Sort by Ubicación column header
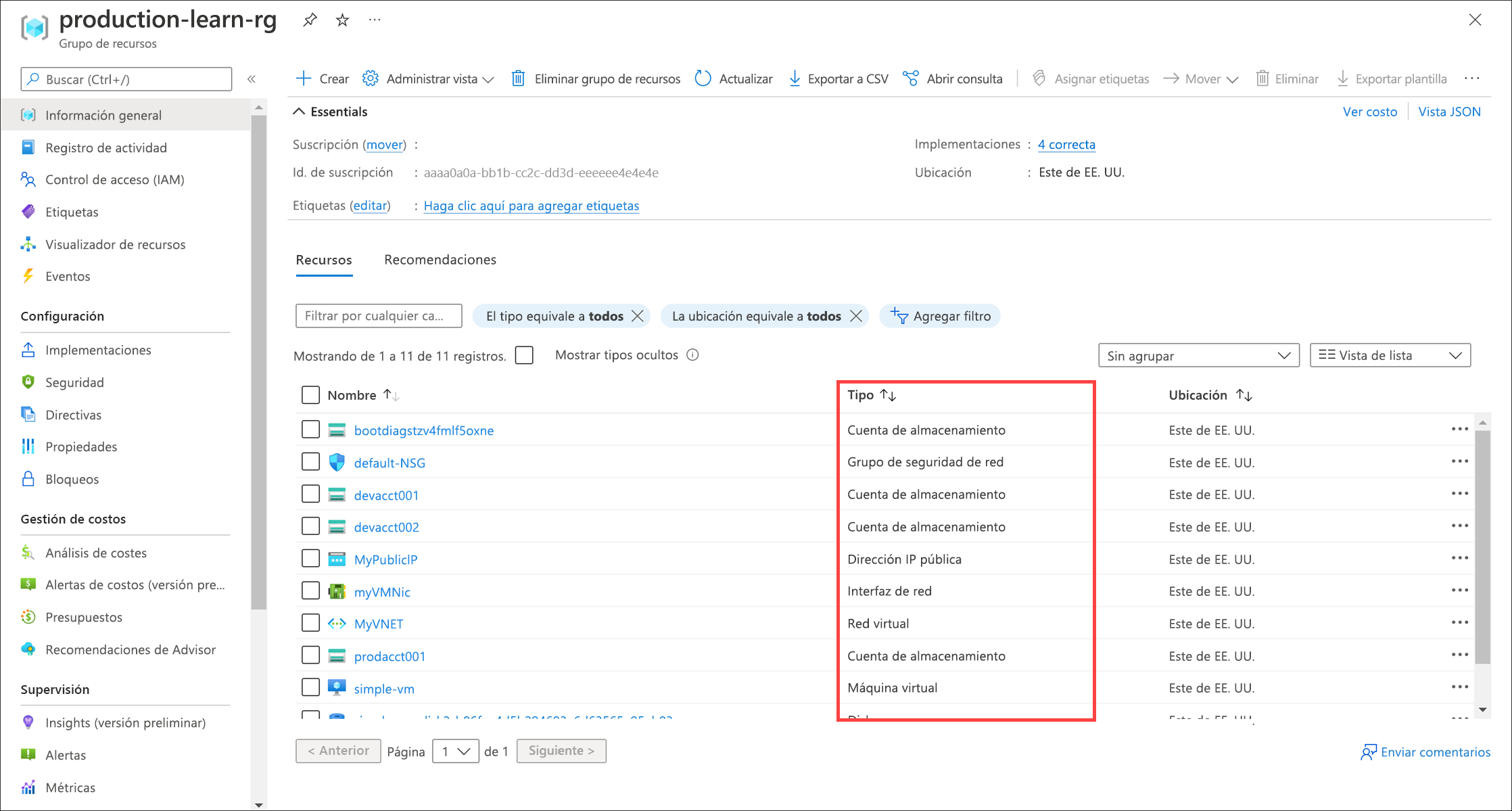Viewport: 1512px width, 811px height. pyautogui.click(x=1210, y=395)
